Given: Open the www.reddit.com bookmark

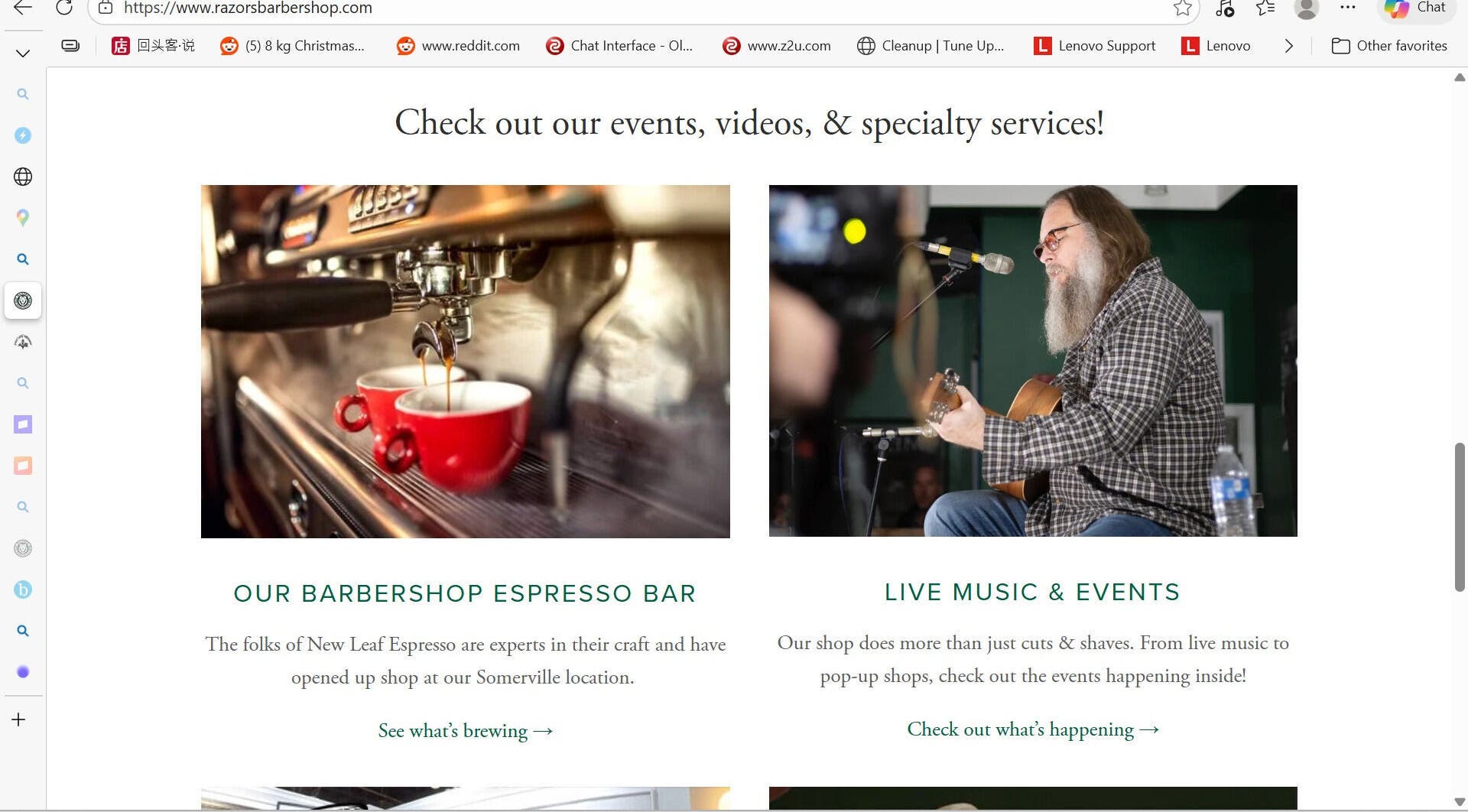Looking at the screenshot, I should (458, 46).
